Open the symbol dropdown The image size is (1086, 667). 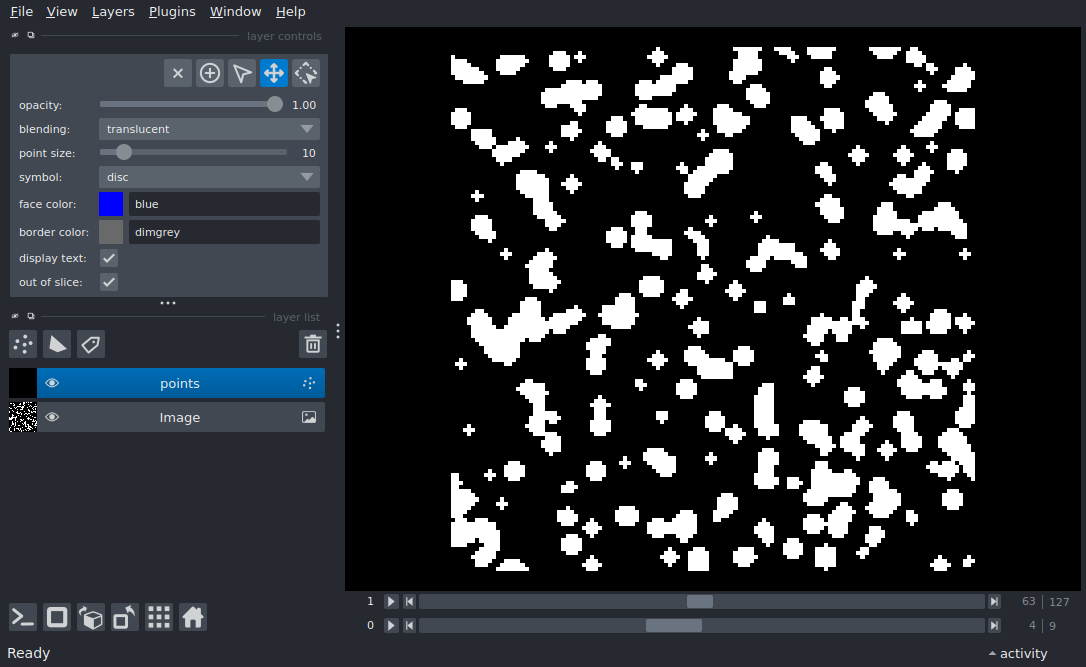[x=209, y=177]
